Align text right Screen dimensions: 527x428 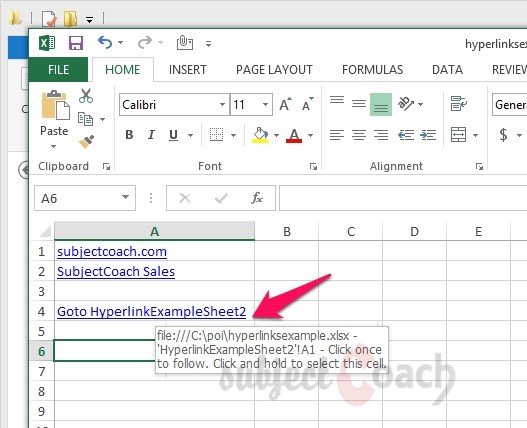coord(381,135)
